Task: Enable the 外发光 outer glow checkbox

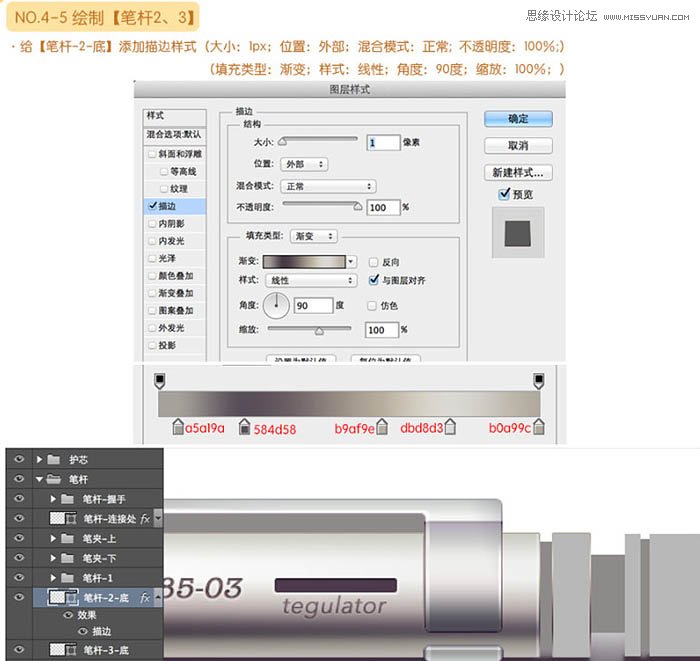Action: [152, 328]
